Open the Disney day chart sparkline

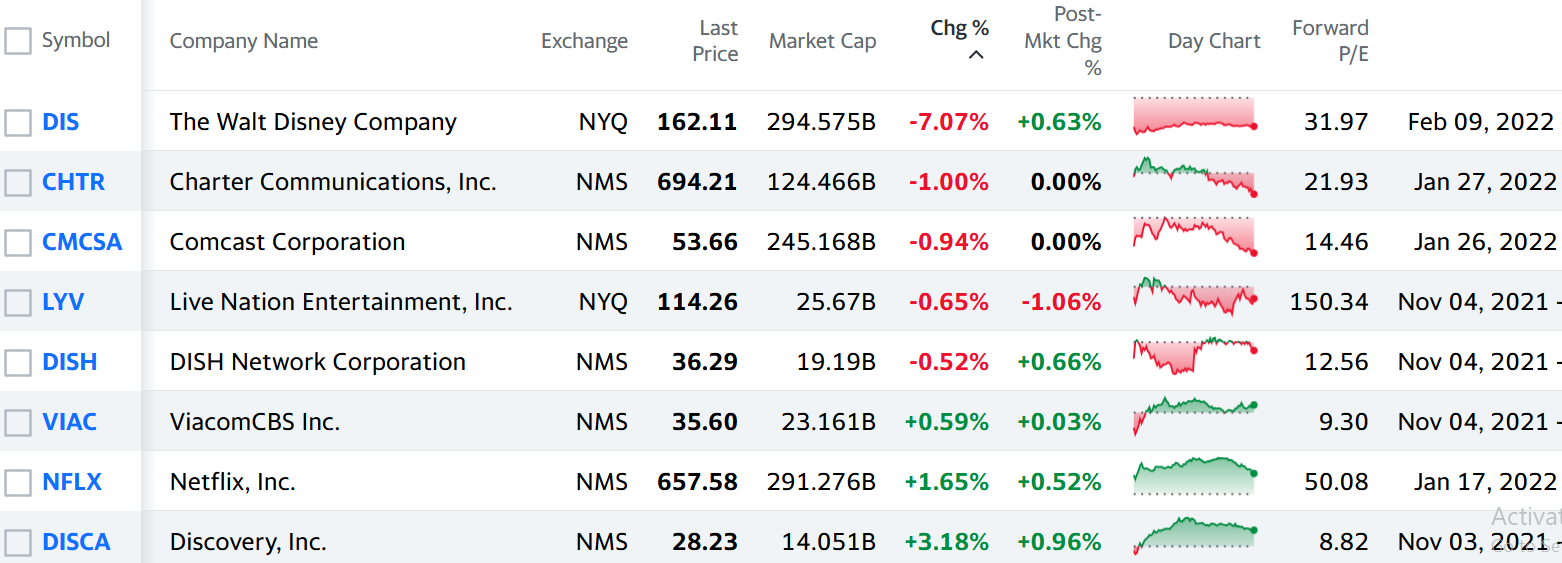[1195, 117]
